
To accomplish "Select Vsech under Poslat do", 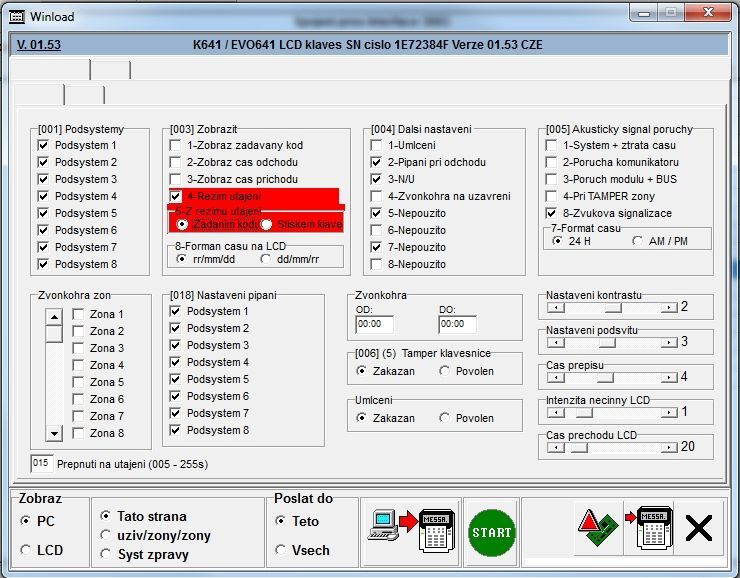I will pos(281,549).
